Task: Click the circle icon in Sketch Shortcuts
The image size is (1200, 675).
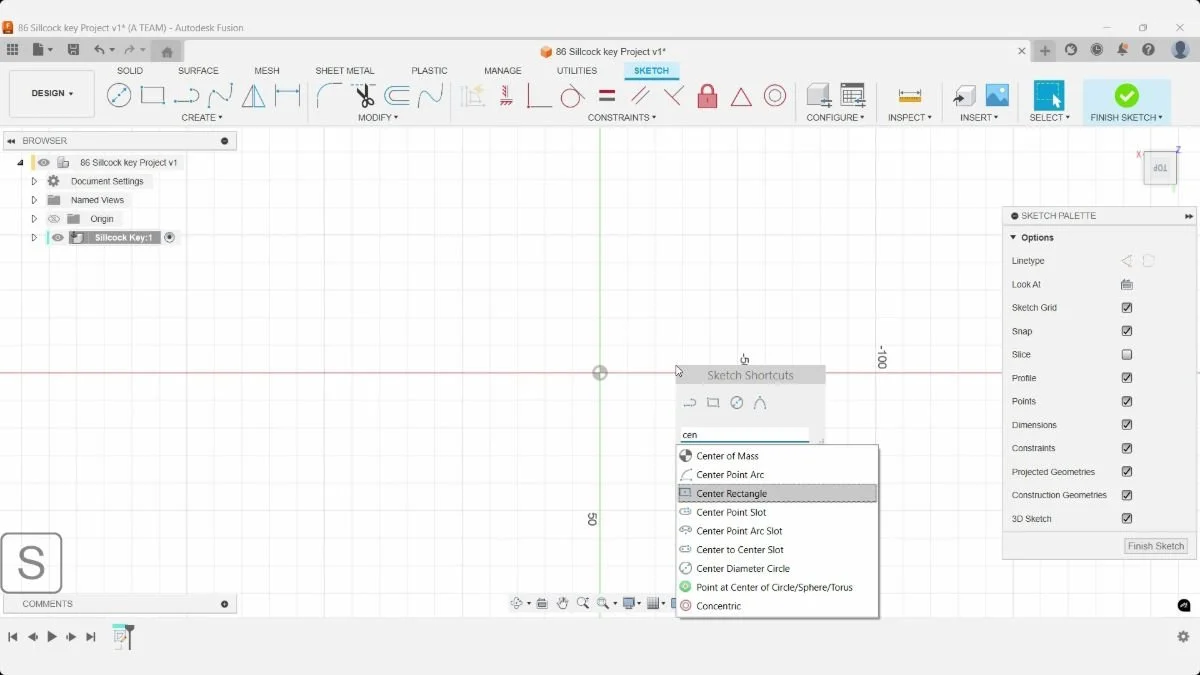Action: 737,403
